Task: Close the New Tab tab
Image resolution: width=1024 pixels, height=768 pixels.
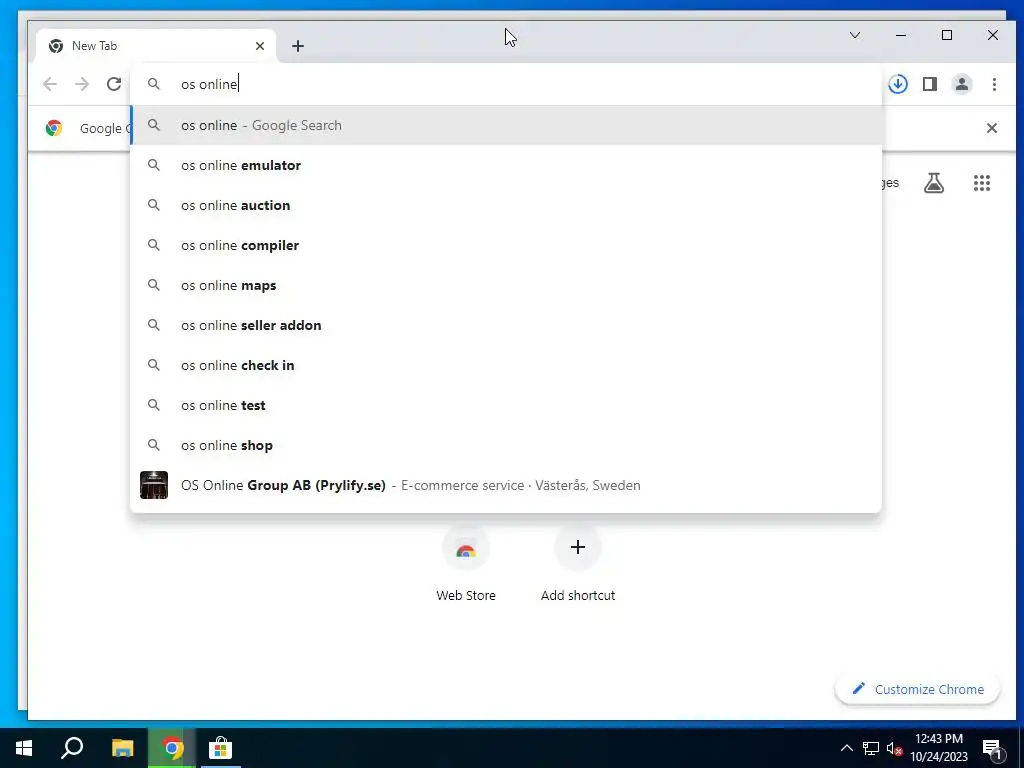Action: [x=260, y=46]
